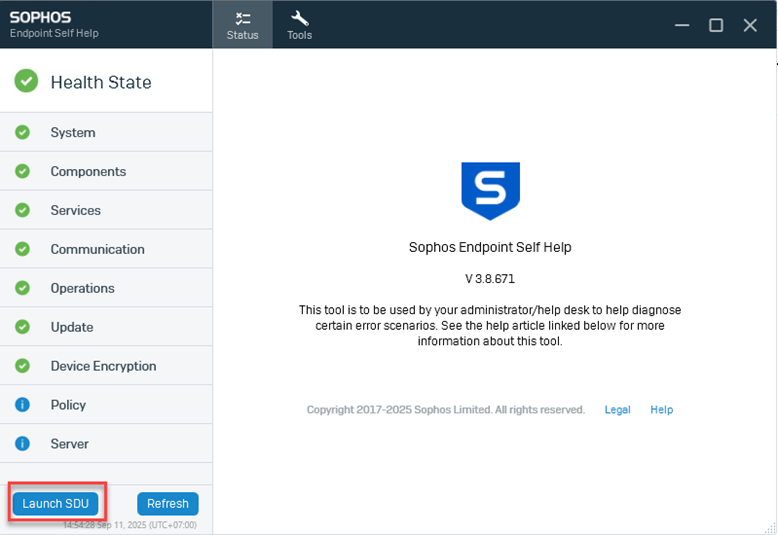Open the Status tab
The height and width of the screenshot is (535, 778).
[x=242, y=24]
